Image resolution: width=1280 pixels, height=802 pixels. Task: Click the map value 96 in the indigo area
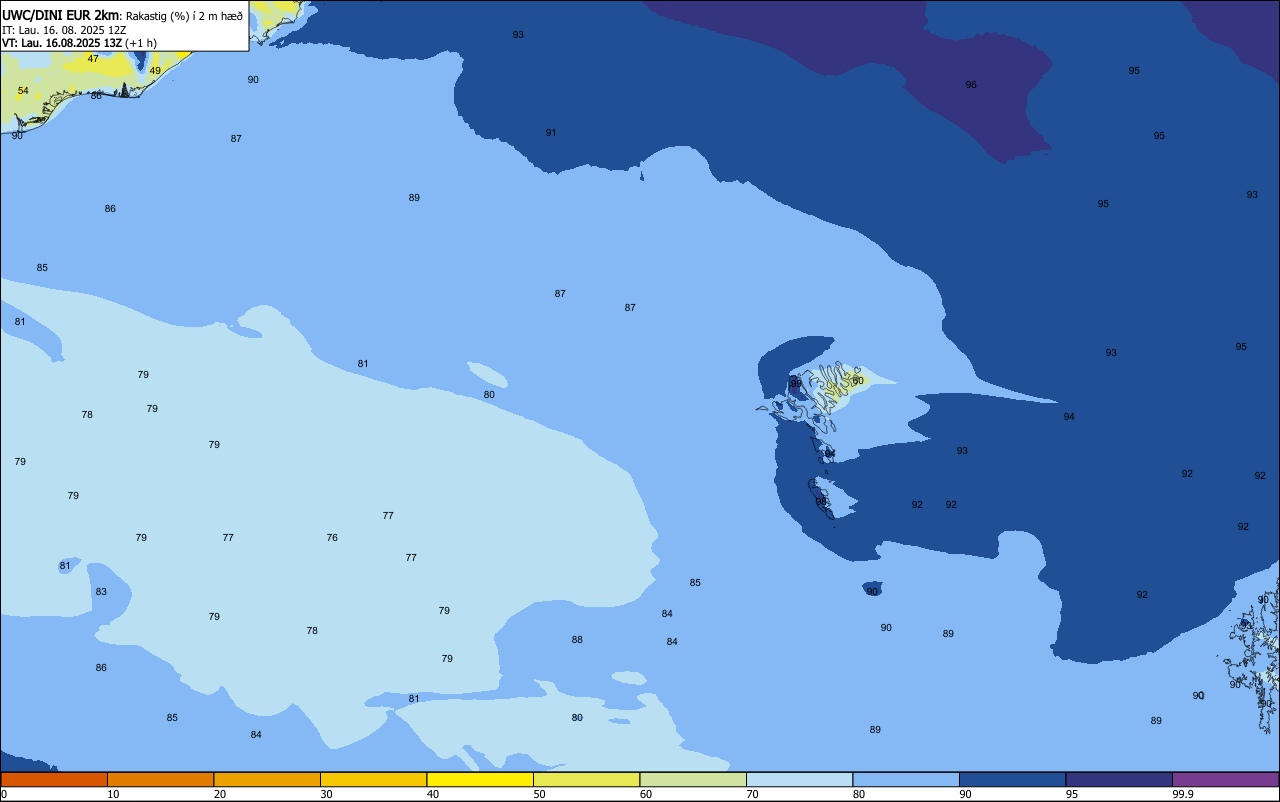(971, 85)
